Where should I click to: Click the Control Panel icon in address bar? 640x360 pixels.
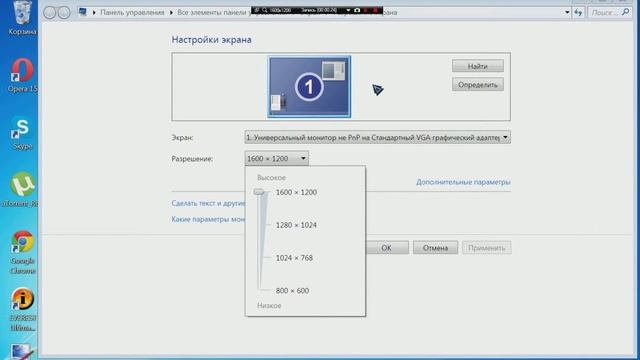[83, 12]
